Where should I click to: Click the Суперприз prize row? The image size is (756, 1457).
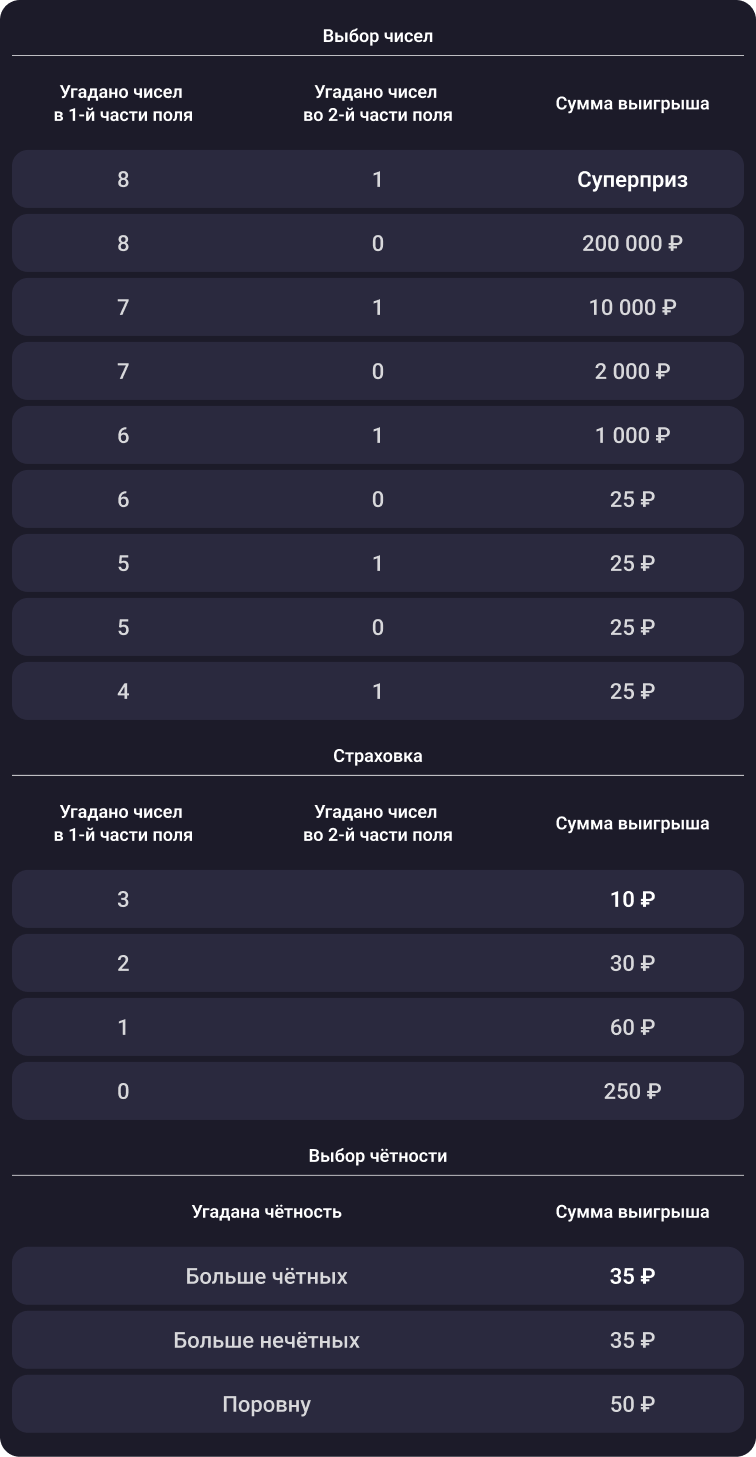point(377,180)
